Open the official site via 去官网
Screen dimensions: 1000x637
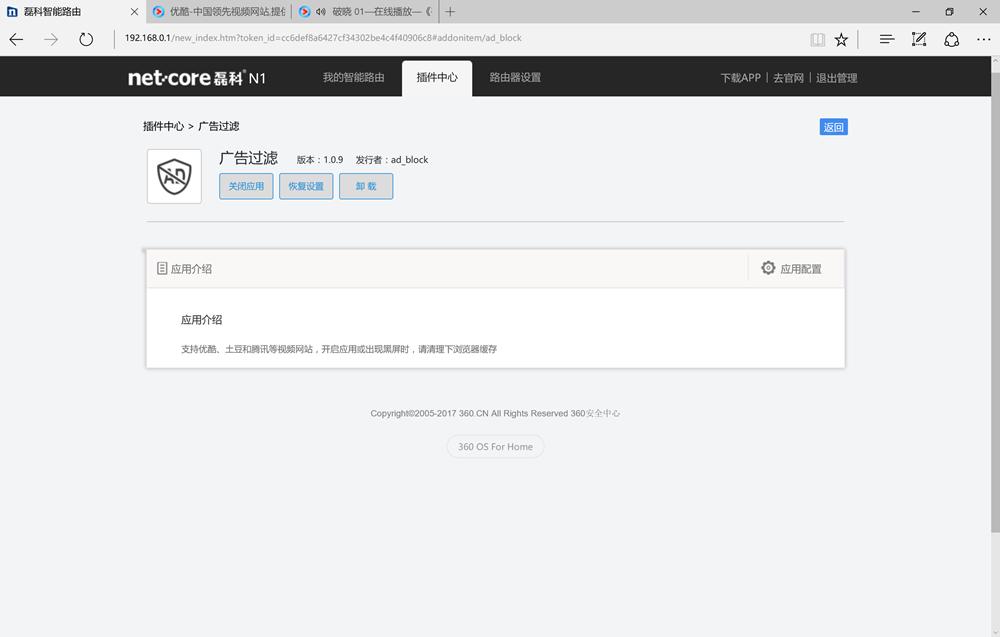pos(789,76)
